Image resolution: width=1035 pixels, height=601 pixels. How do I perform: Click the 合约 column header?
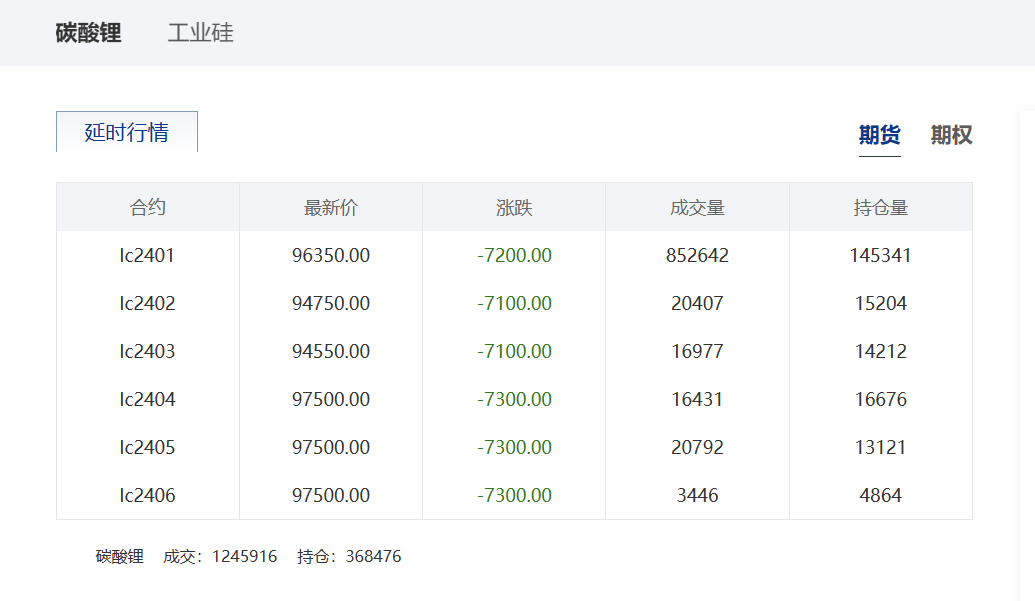coord(148,208)
